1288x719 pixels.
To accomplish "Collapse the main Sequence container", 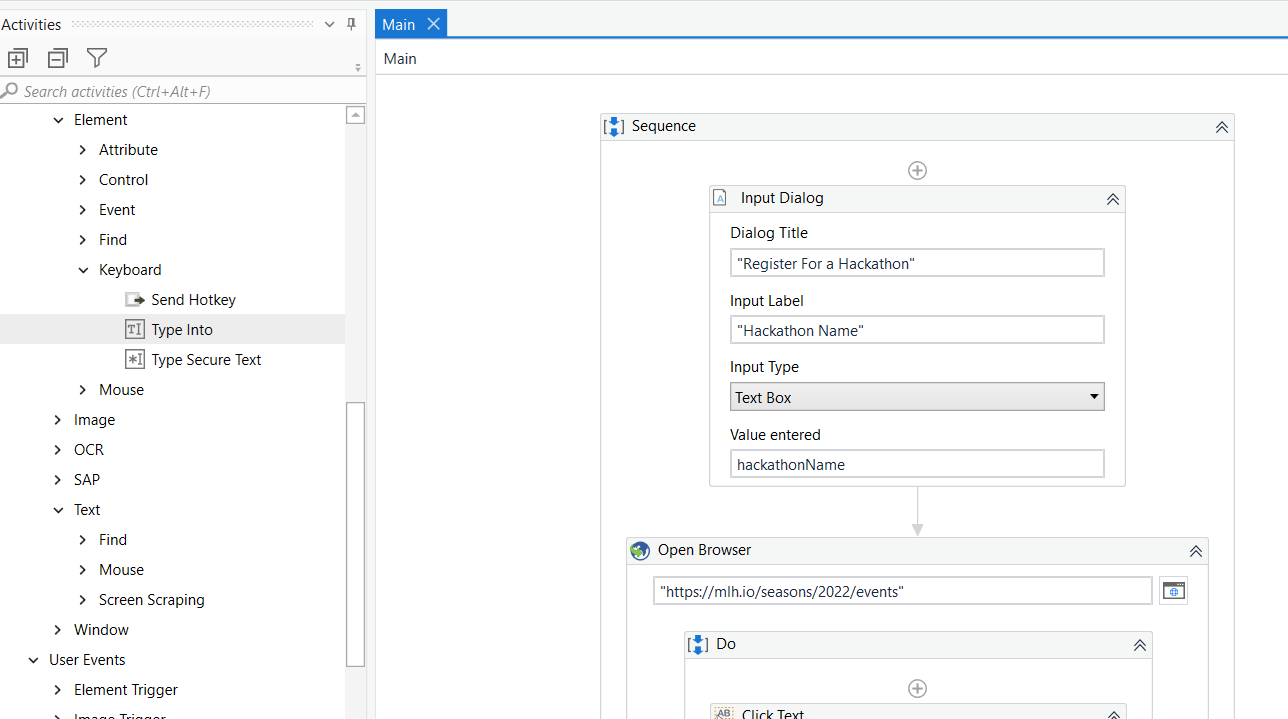I will pos(1221,127).
